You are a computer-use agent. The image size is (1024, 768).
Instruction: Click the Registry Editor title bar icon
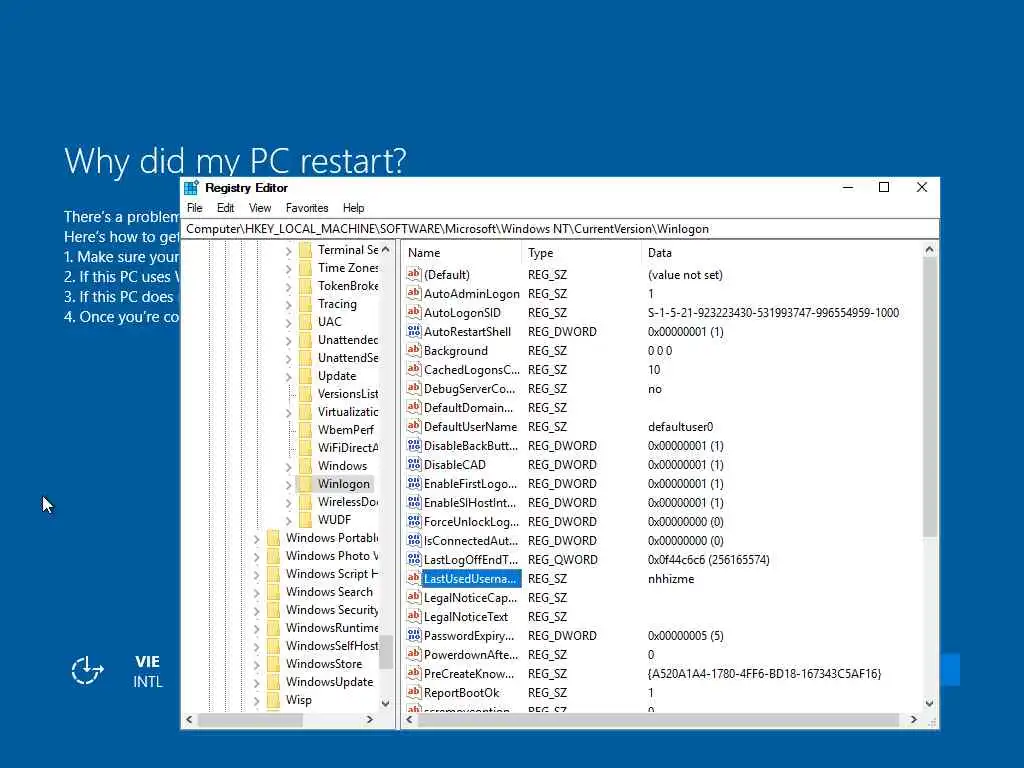click(x=191, y=188)
